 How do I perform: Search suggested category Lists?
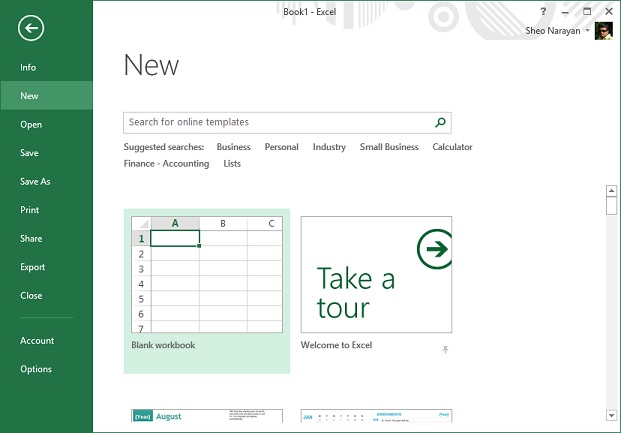(x=232, y=164)
